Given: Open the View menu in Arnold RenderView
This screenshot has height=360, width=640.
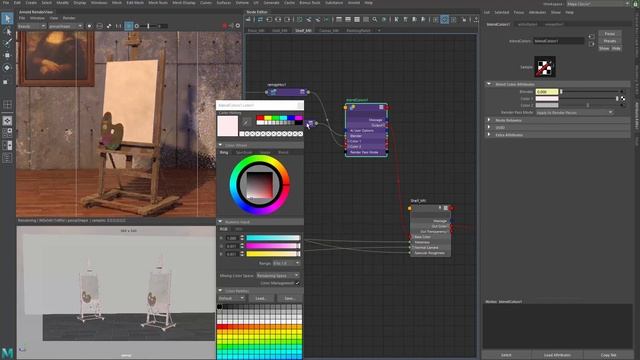Looking at the screenshot, I should (53, 18).
